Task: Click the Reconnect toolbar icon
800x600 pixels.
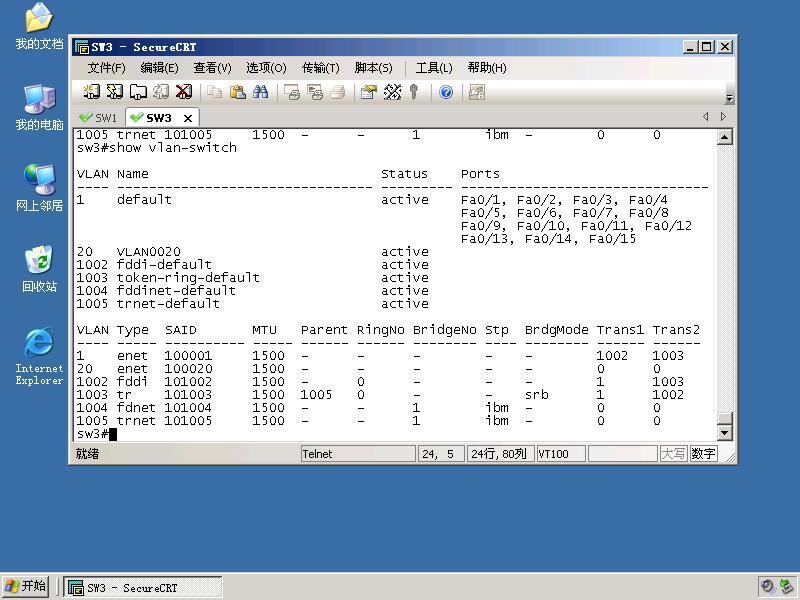Action: tap(161, 92)
